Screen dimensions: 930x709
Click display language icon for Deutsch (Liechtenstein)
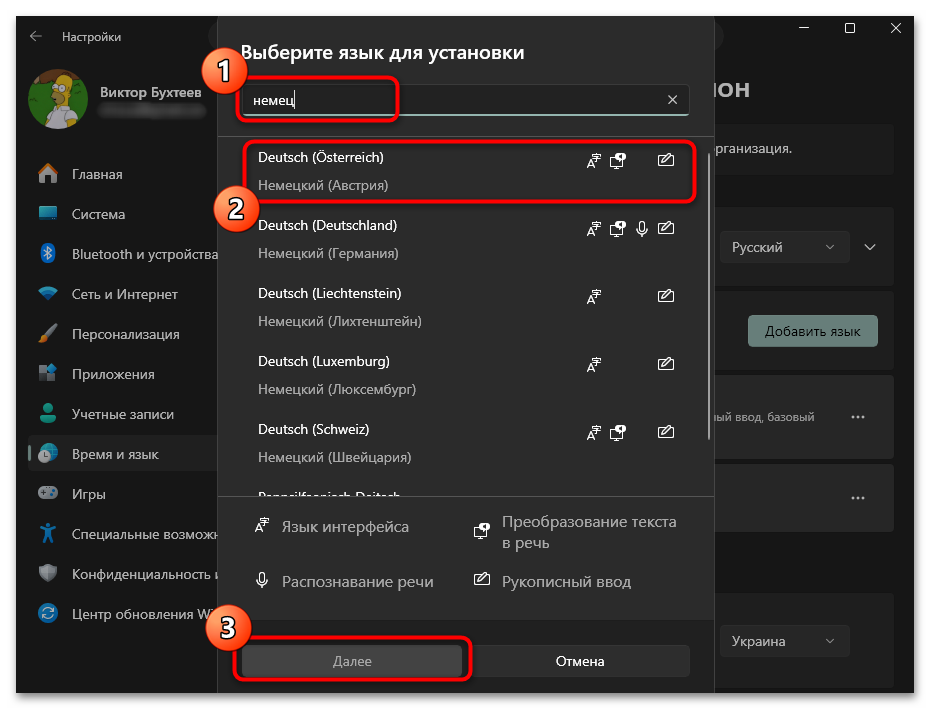pos(594,297)
